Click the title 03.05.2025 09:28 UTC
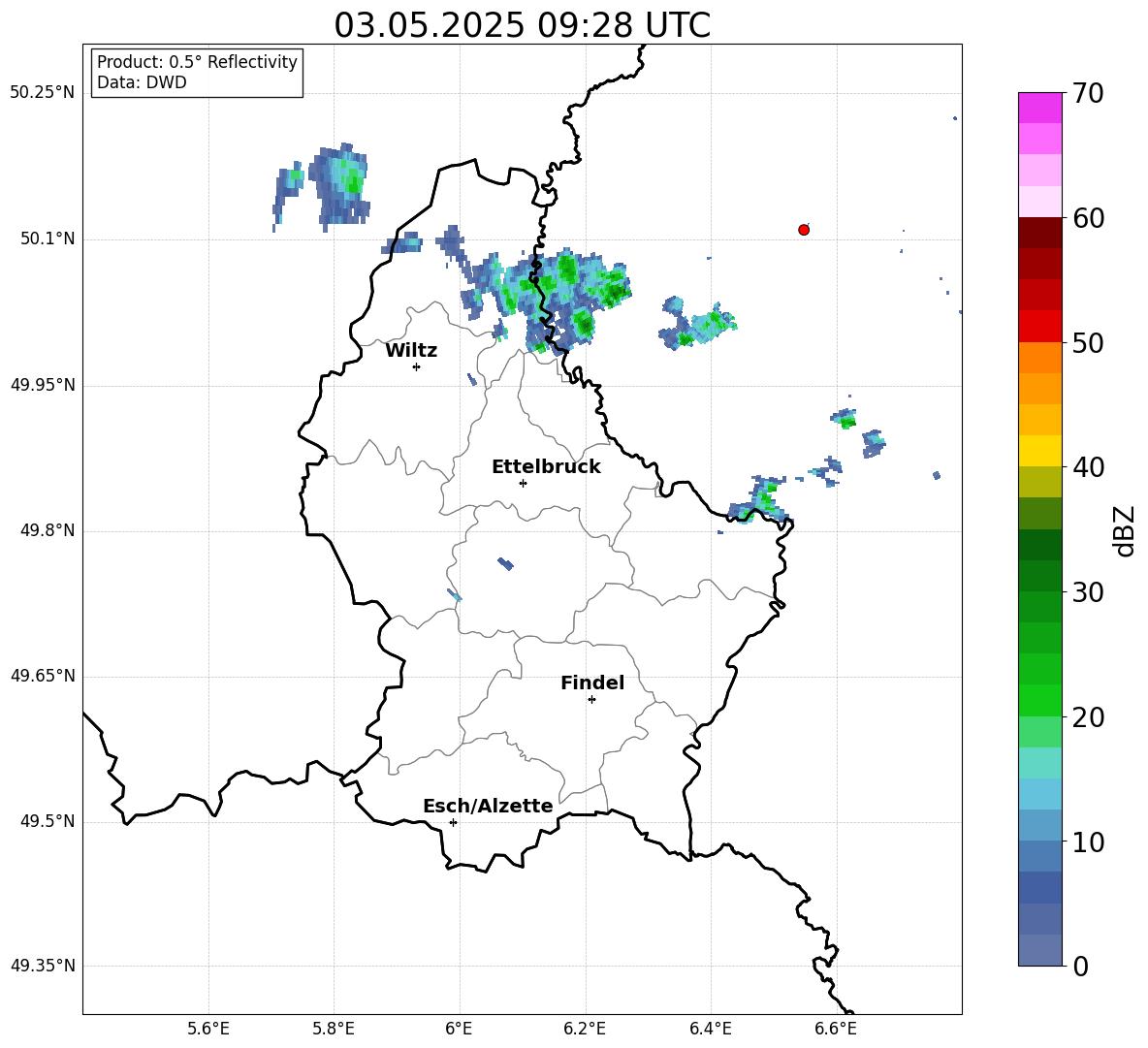Screen dimensions: 1148x1048 coord(522,25)
